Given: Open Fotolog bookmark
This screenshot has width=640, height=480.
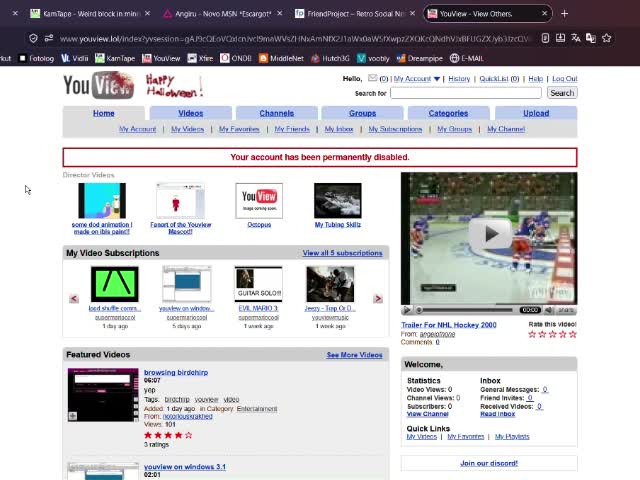Looking at the screenshot, I should tap(37, 58).
